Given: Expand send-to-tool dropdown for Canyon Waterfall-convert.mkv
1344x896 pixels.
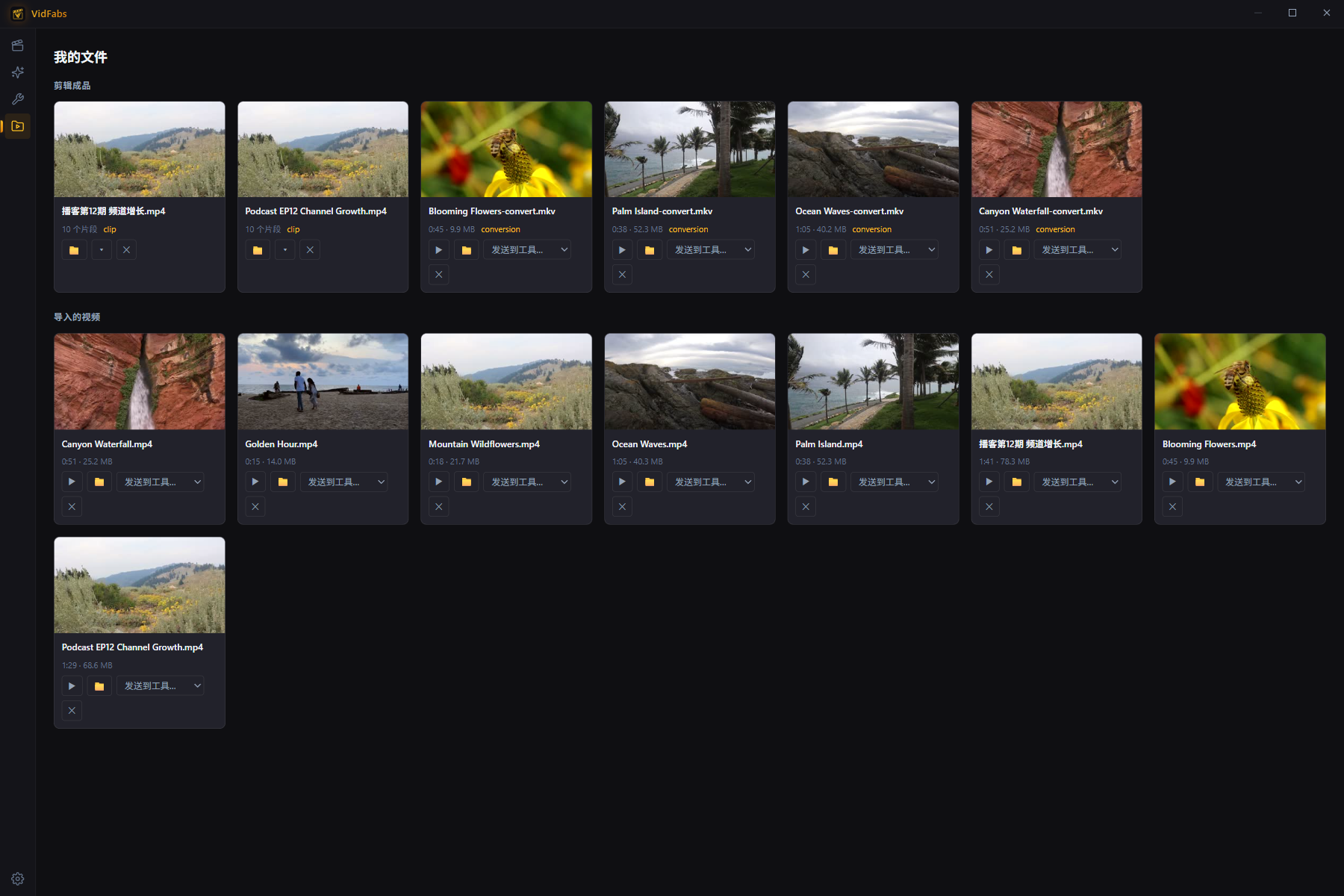Looking at the screenshot, I should click(1078, 250).
